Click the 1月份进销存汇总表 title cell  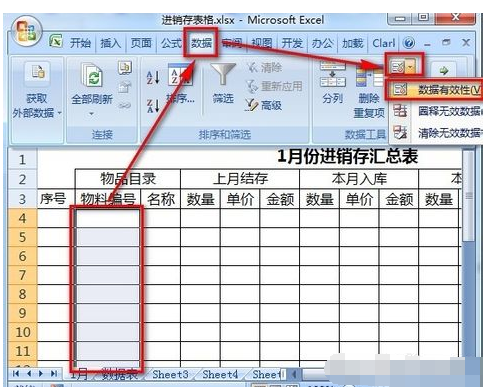coord(347,156)
